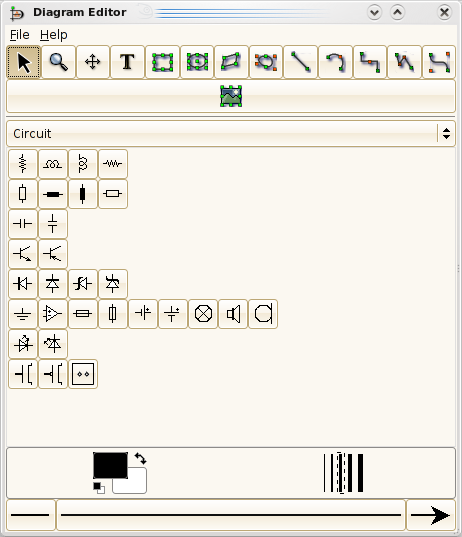Pick the vertical fuse symbol
The width and height of the screenshot is (462, 537).
pyautogui.click(x=113, y=314)
